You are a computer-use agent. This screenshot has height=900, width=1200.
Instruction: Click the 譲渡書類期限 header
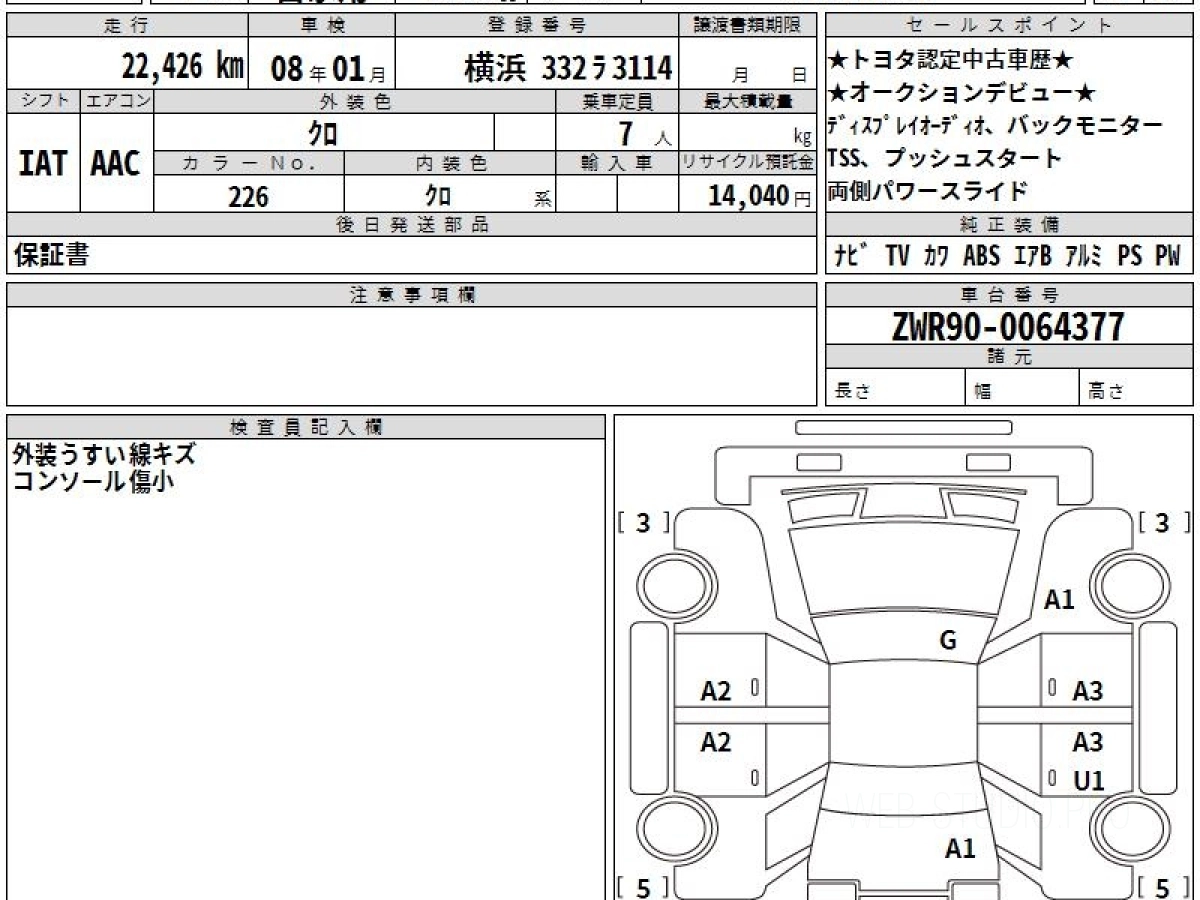[x=748, y=26]
